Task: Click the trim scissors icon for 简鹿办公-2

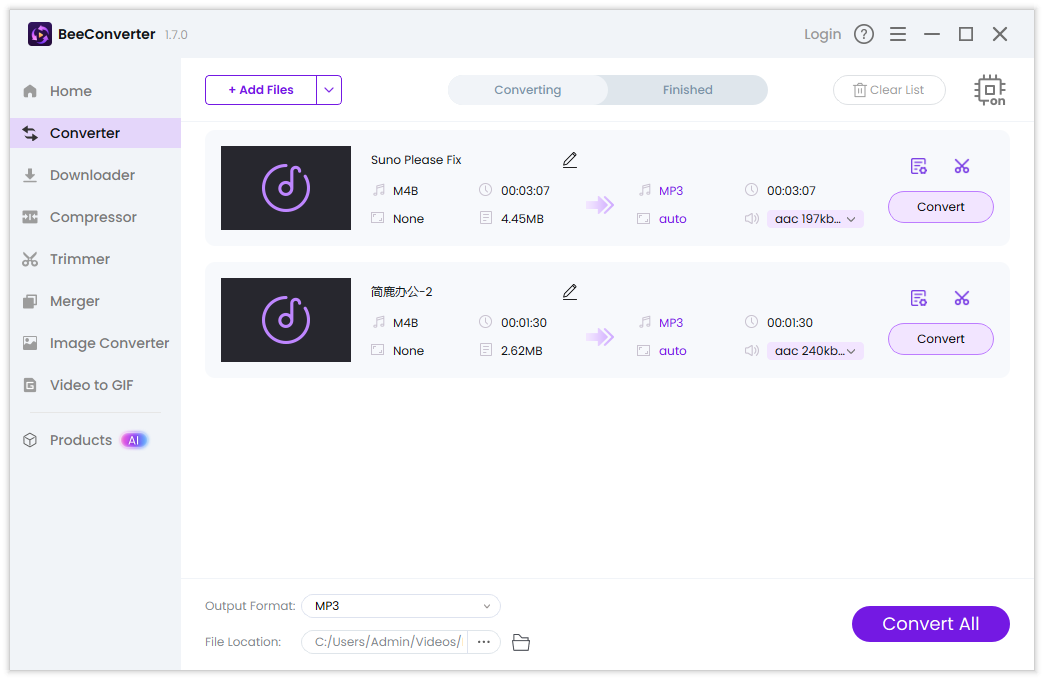Action: point(962,298)
